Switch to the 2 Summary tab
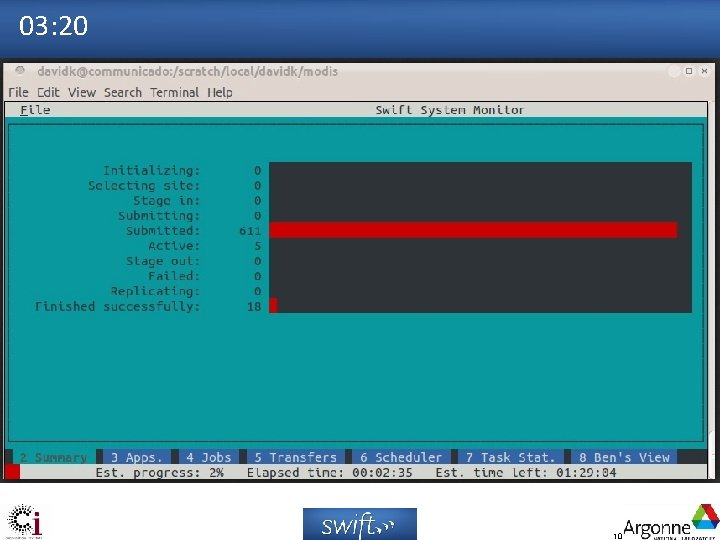This screenshot has height=540, width=720. point(54,457)
